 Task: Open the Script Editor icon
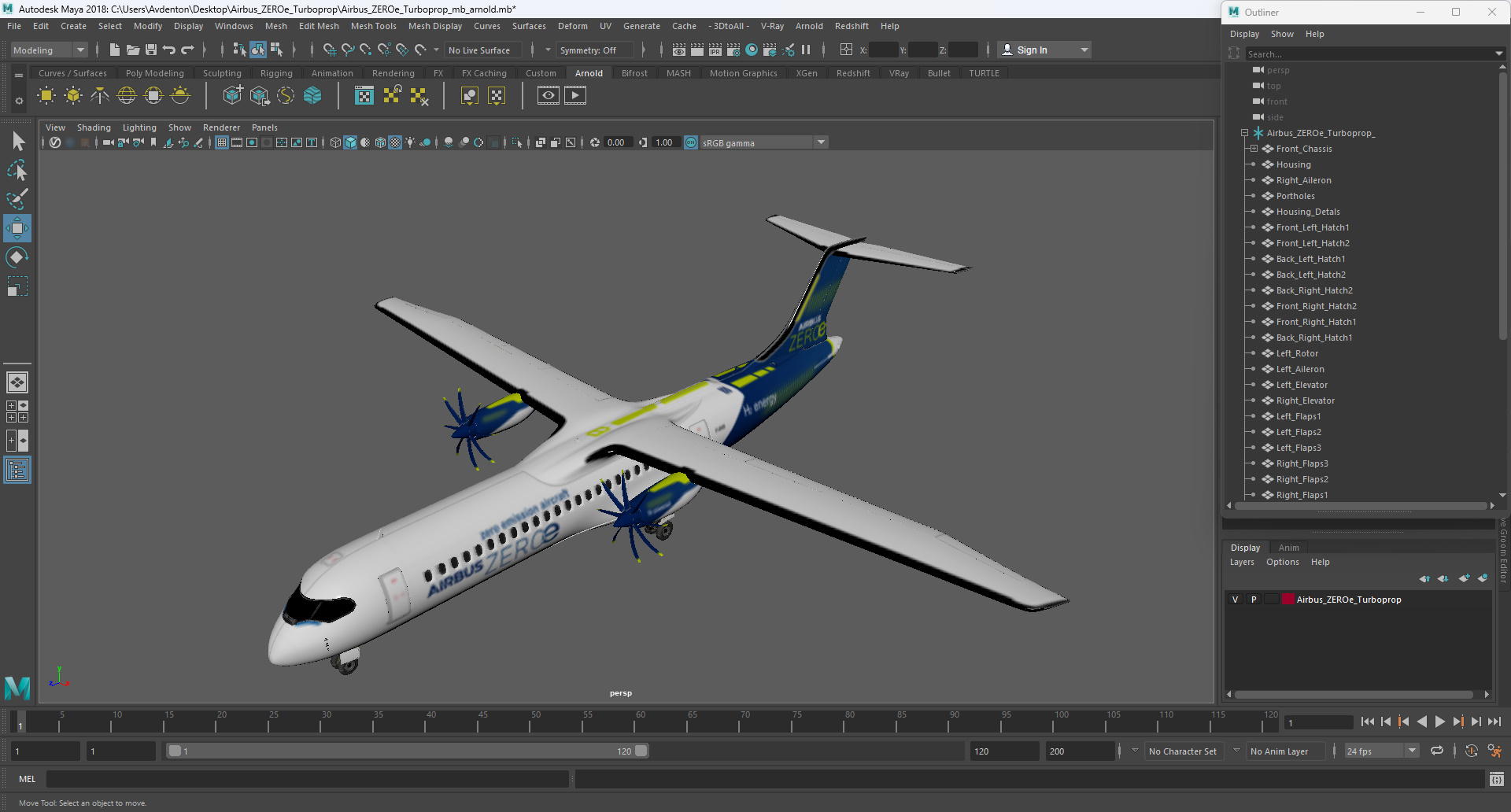point(1497,779)
